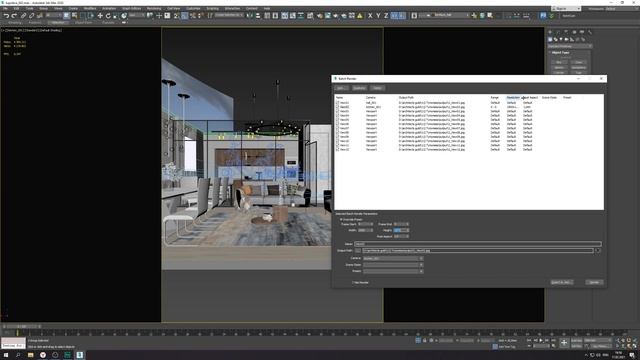Open the Preset dropdown in Batch Render
Image resolution: width=640 pixels, height=360 pixels.
393,271
